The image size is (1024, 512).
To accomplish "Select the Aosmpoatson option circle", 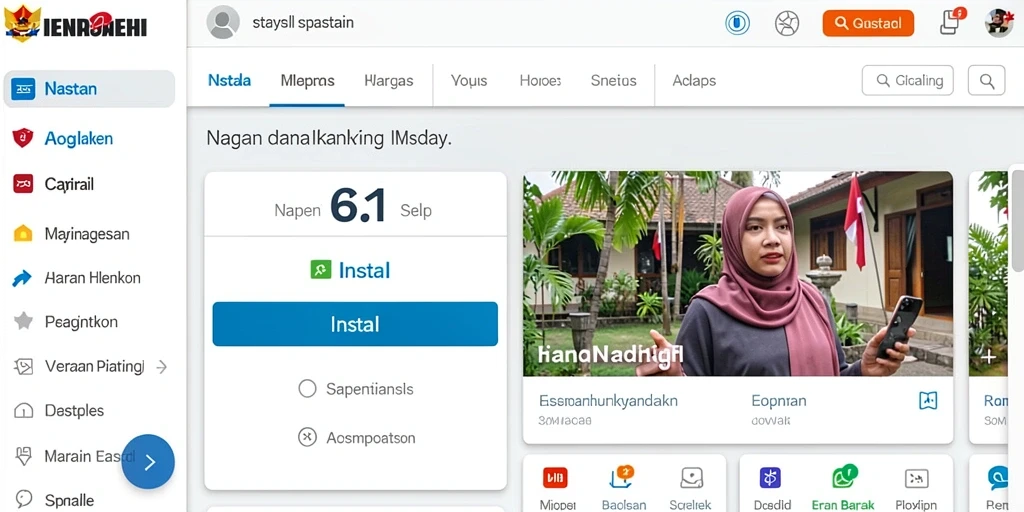I will pyautogui.click(x=307, y=437).
